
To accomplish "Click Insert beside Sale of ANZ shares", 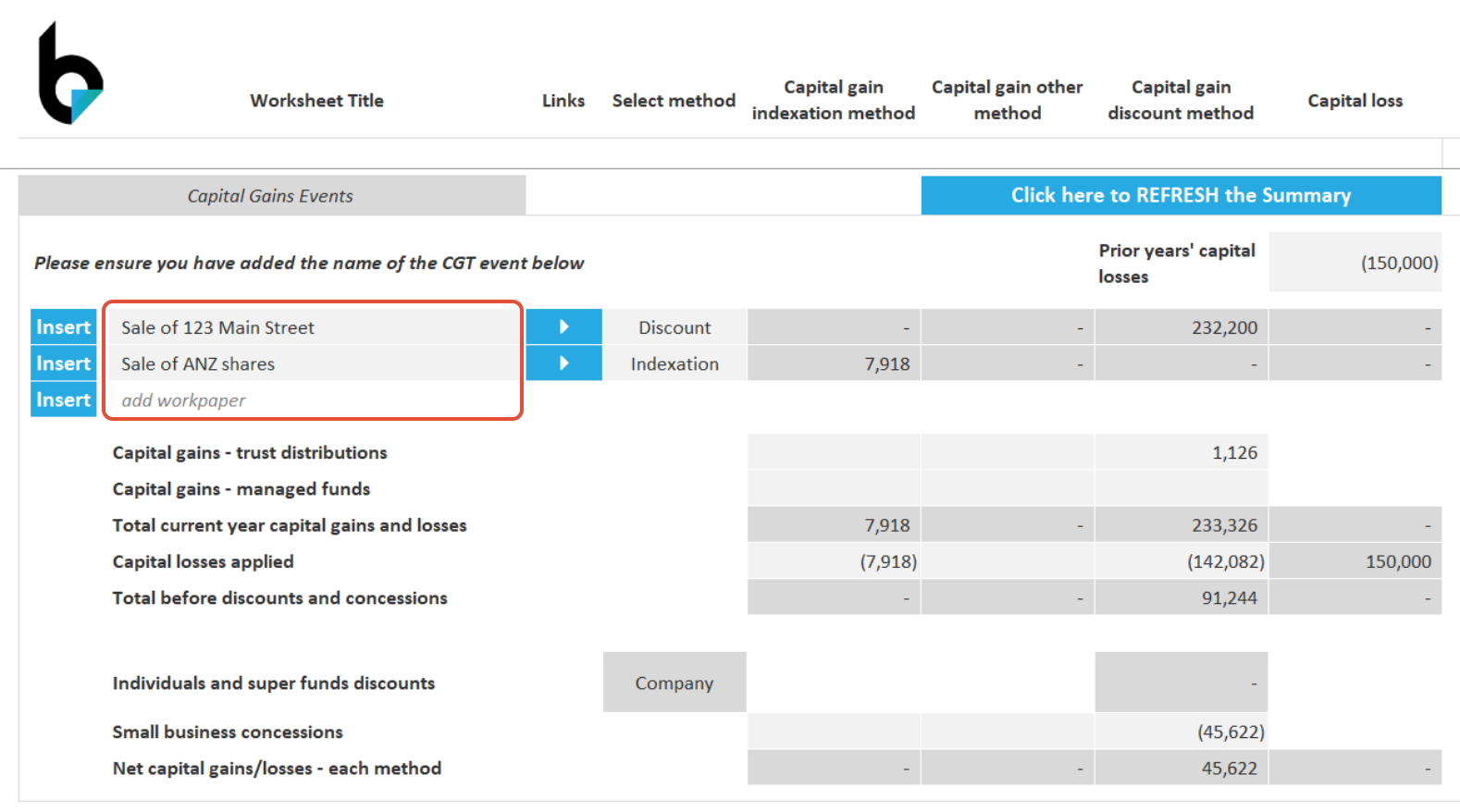I will click(x=63, y=363).
